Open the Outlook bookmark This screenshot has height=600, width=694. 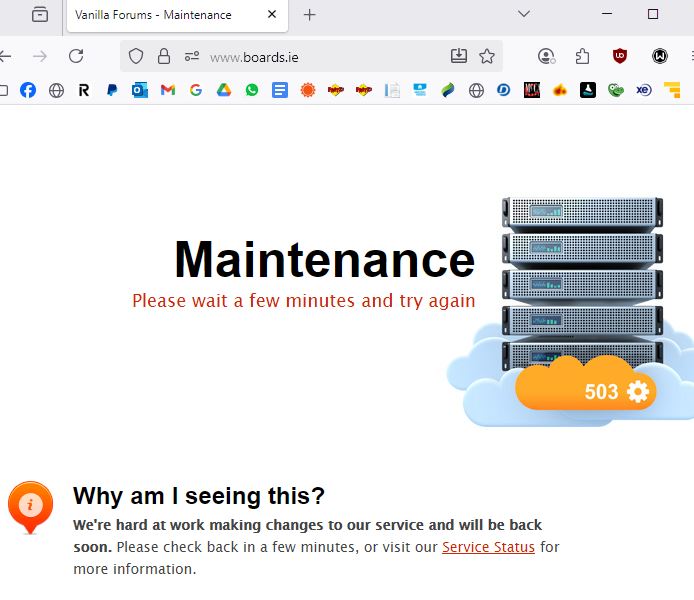(140, 90)
